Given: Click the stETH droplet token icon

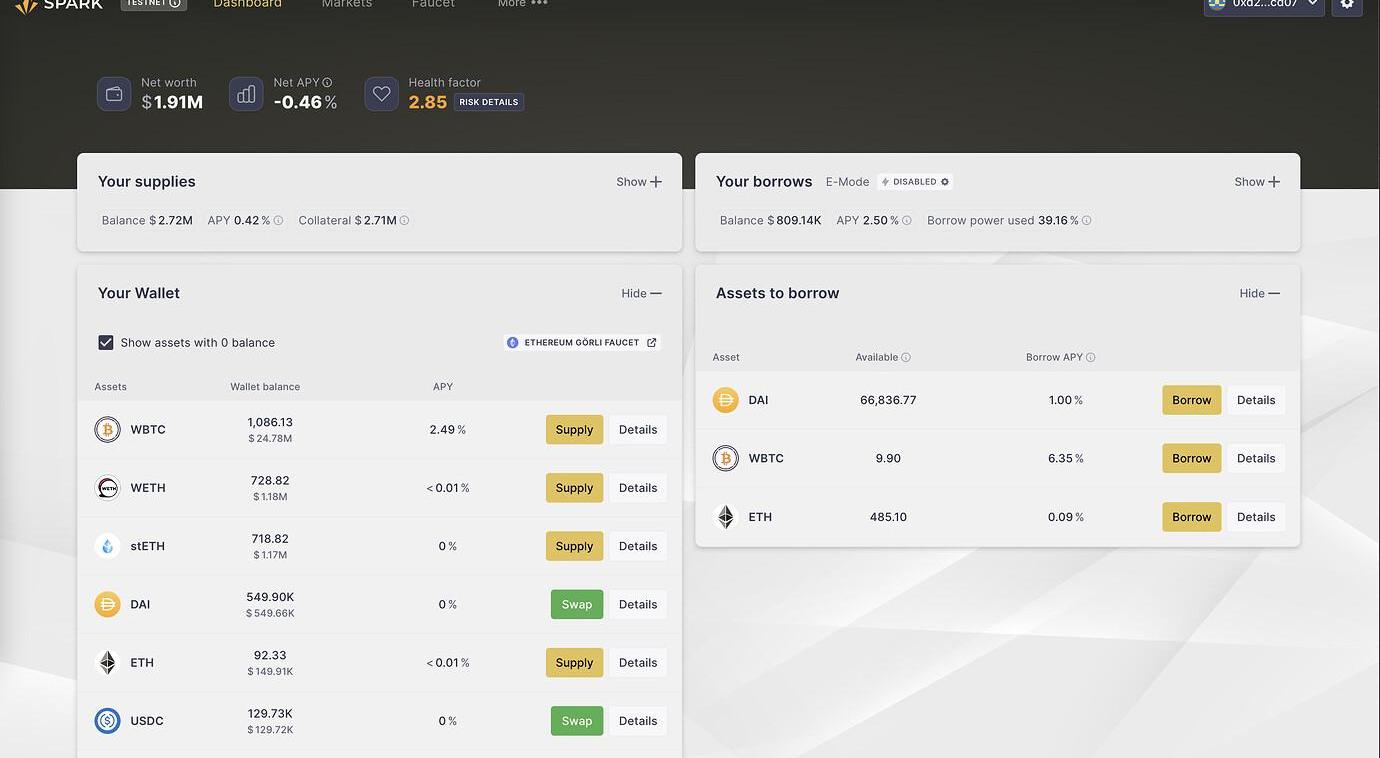Looking at the screenshot, I should pos(107,546).
